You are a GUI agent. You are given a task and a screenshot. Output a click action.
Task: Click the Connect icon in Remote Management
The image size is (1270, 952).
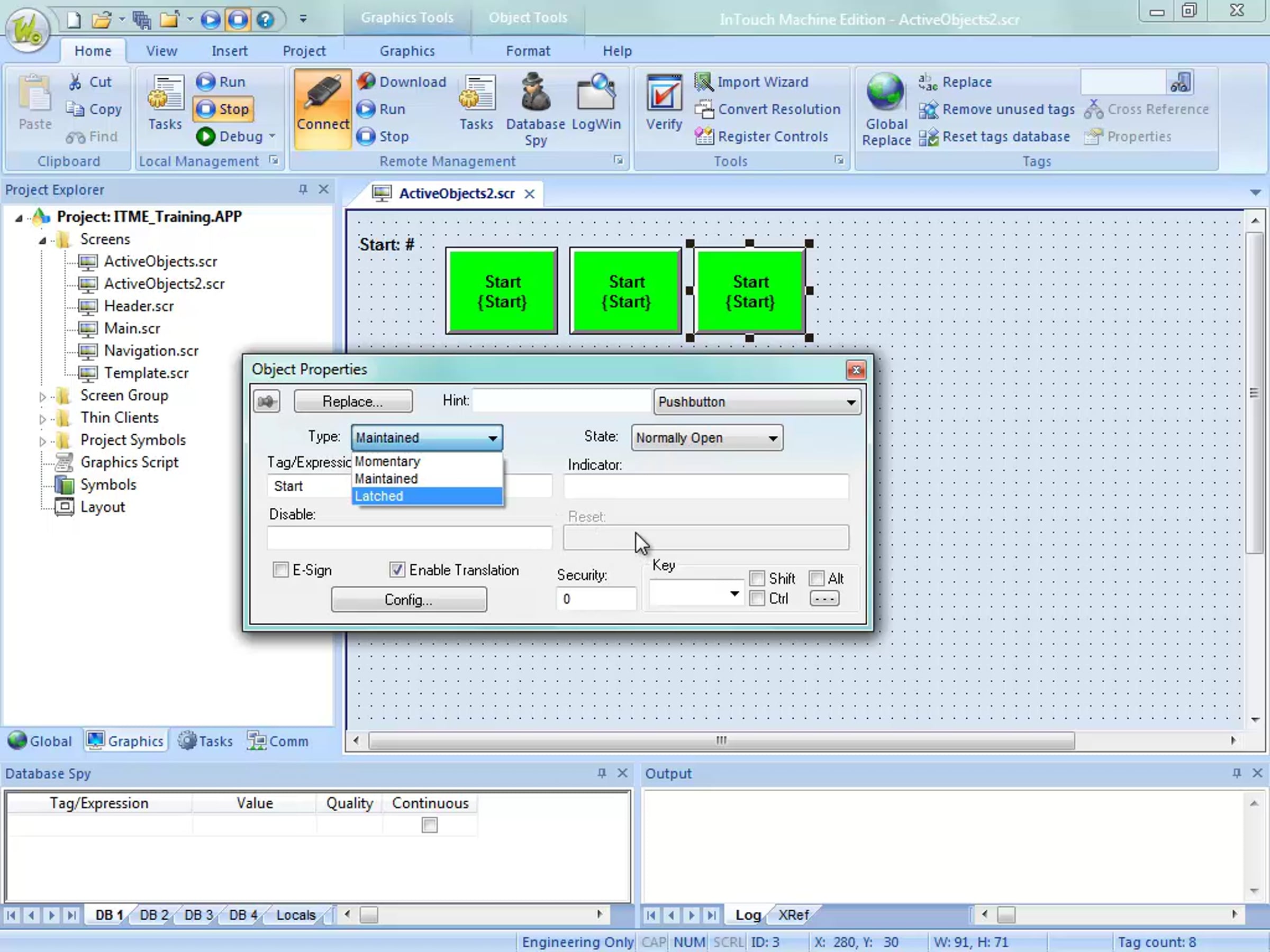(322, 95)
